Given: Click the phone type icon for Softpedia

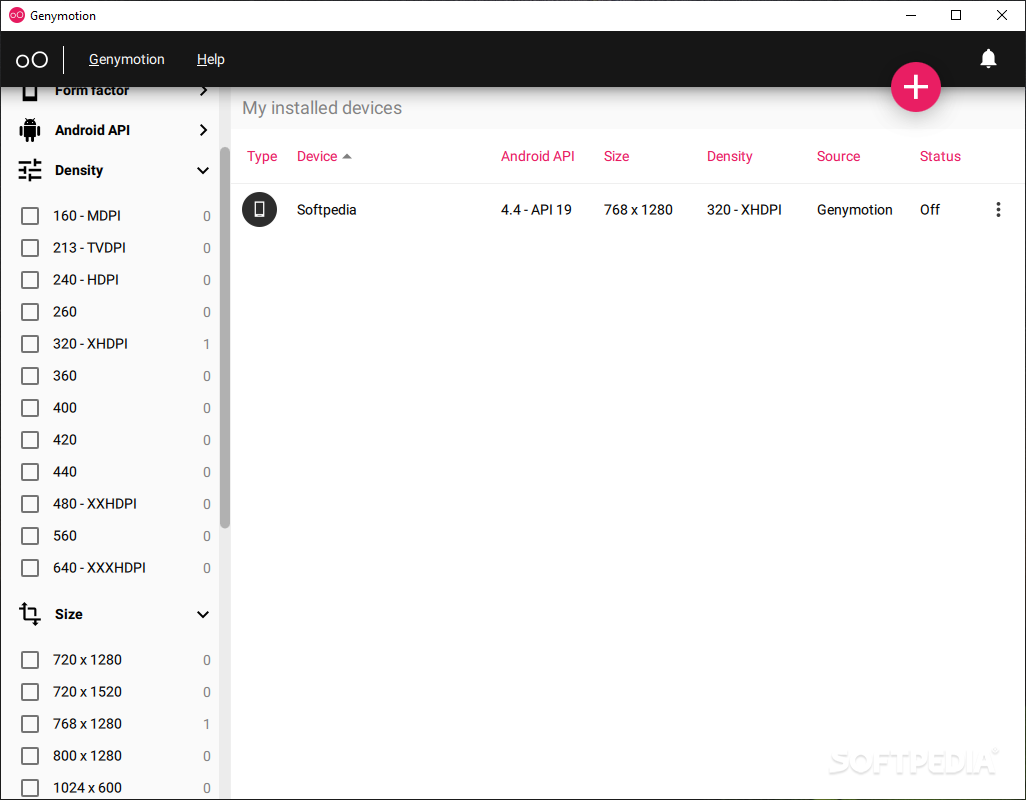Looking at the screenshot, I should pos(260,209).
